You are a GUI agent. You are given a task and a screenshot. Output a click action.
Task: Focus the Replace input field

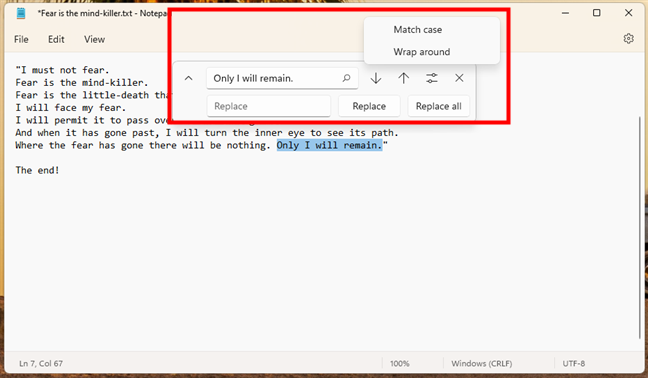coord(269,106)
